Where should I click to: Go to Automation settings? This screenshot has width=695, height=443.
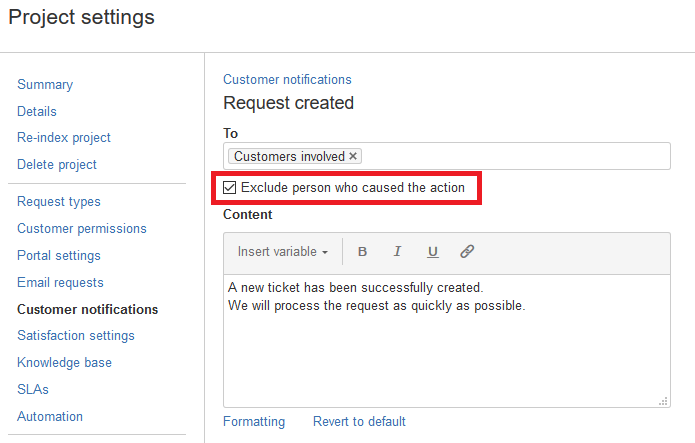pyautogui.click(x=50, y=416)
